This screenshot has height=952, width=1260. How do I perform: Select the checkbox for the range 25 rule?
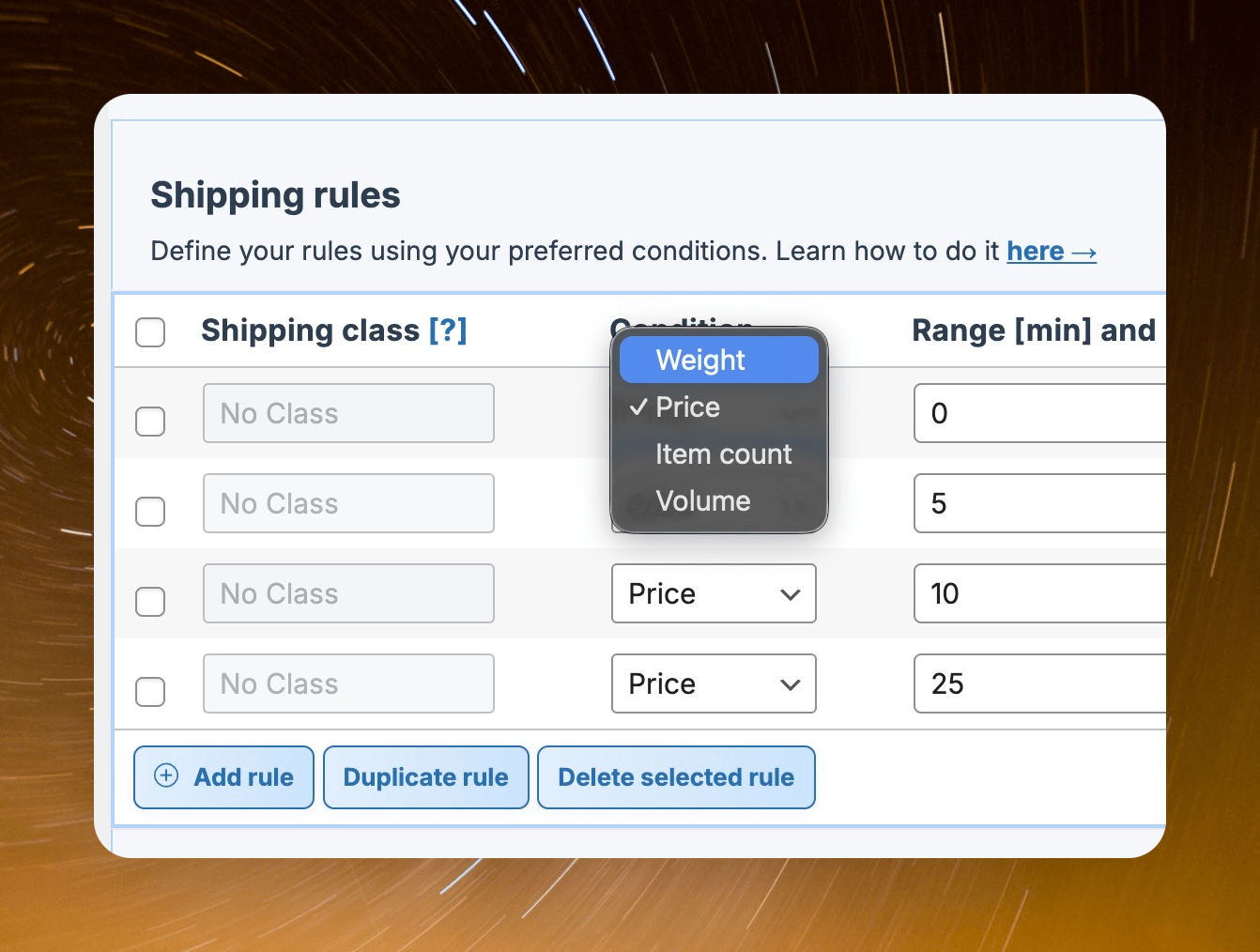(150, 692)
